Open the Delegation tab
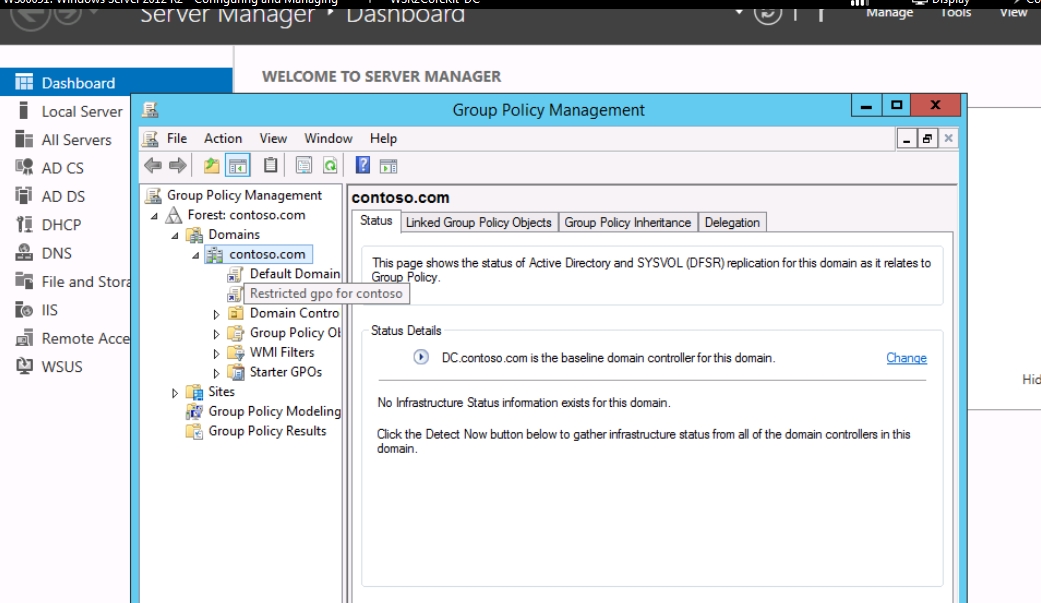The width and height of the screenshot is (1041, 603). coord(732,222)
